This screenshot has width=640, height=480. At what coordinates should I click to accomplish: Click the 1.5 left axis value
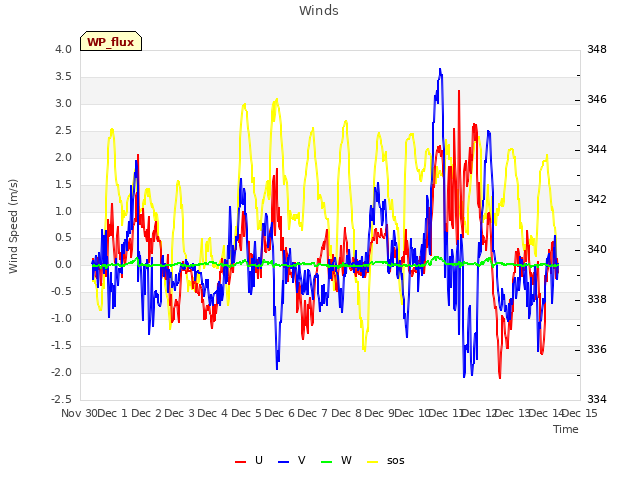(x=63, y=184)
